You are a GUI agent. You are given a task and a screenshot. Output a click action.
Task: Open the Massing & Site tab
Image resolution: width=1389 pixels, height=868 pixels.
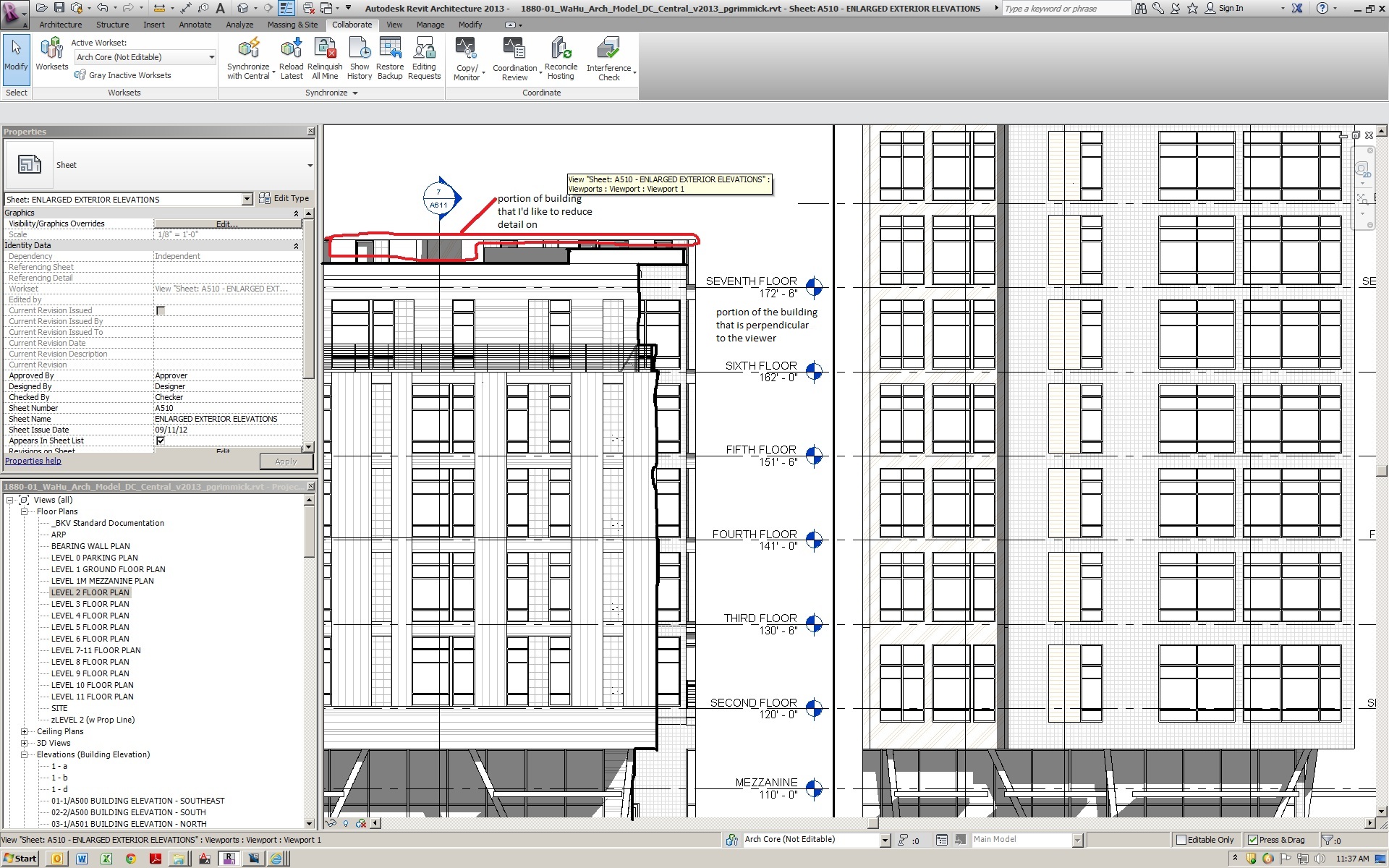[x=292, y=25]
